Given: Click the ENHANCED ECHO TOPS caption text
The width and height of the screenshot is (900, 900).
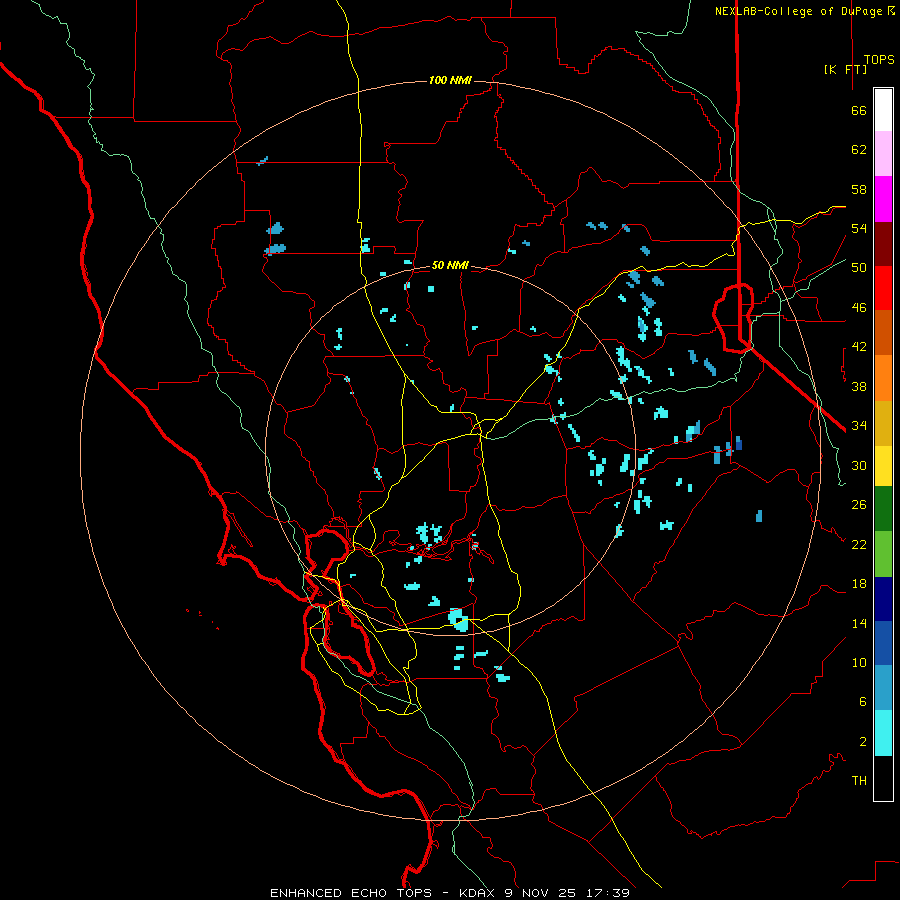Looking at the screenshot, I should coord(351,893).
